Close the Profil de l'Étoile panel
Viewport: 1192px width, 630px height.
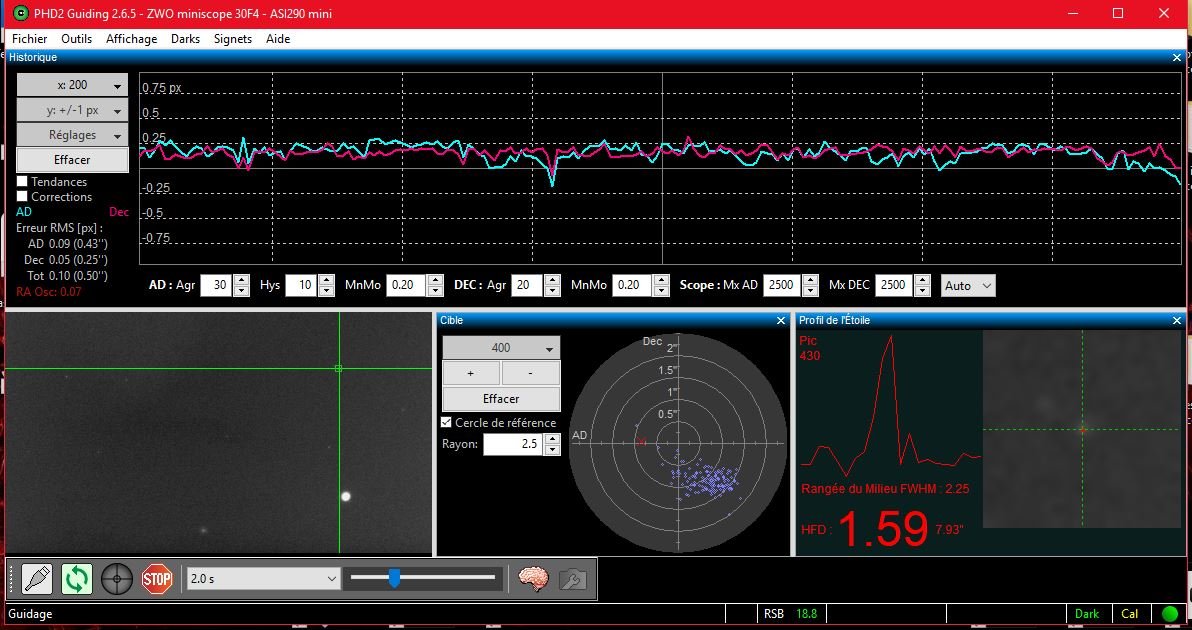pyautogui.click(x=1177, y=320)
